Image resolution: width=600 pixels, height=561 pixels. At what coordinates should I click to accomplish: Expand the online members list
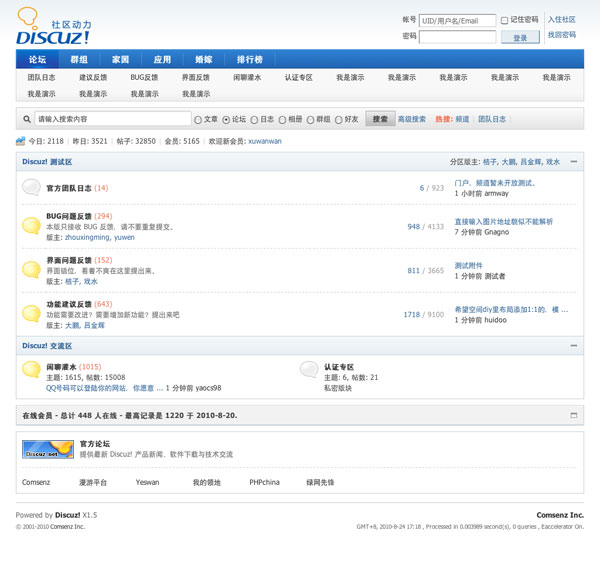(573, 414)
